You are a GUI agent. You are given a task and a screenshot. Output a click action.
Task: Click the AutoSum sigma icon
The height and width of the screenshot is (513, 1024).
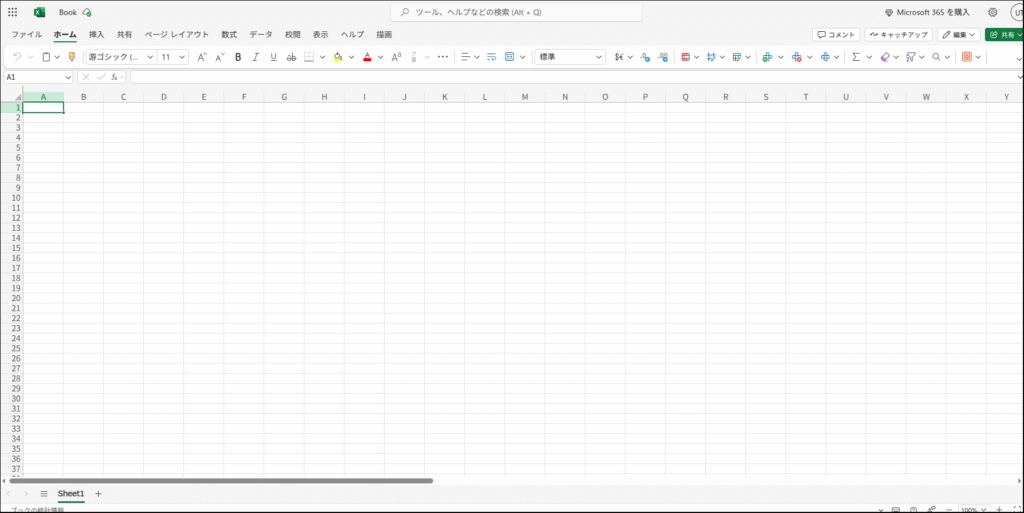pos(856,57)
